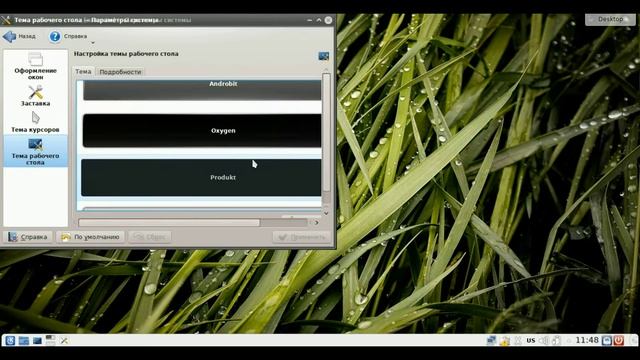Expand the hidden tray icons arrow

point(569,340)
